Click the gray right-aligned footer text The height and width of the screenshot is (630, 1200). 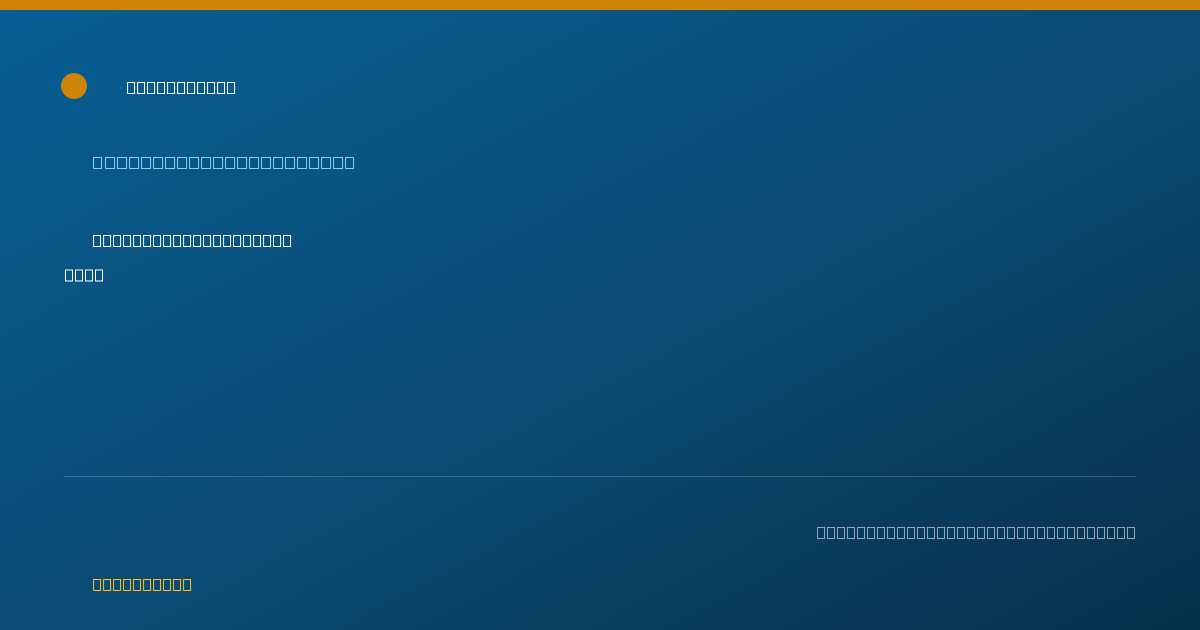click(976, 532)
